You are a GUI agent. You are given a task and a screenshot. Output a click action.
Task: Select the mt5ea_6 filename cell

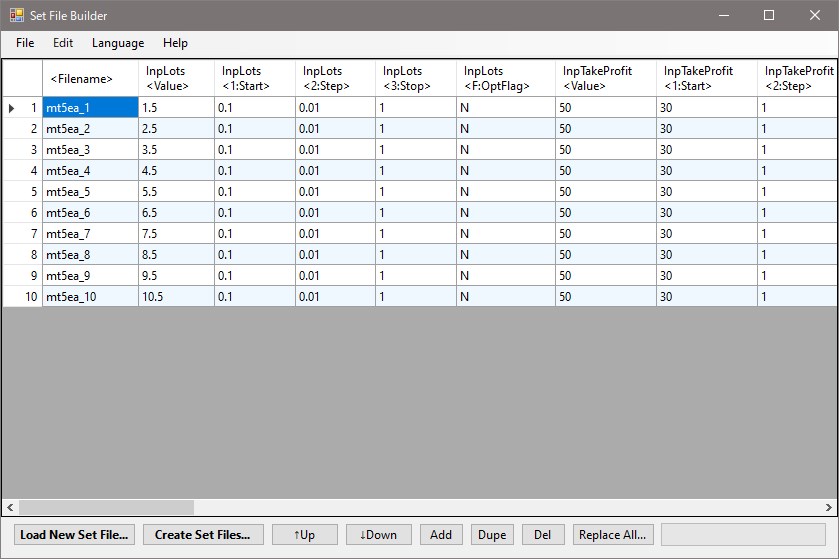click(x=90, y=212)
